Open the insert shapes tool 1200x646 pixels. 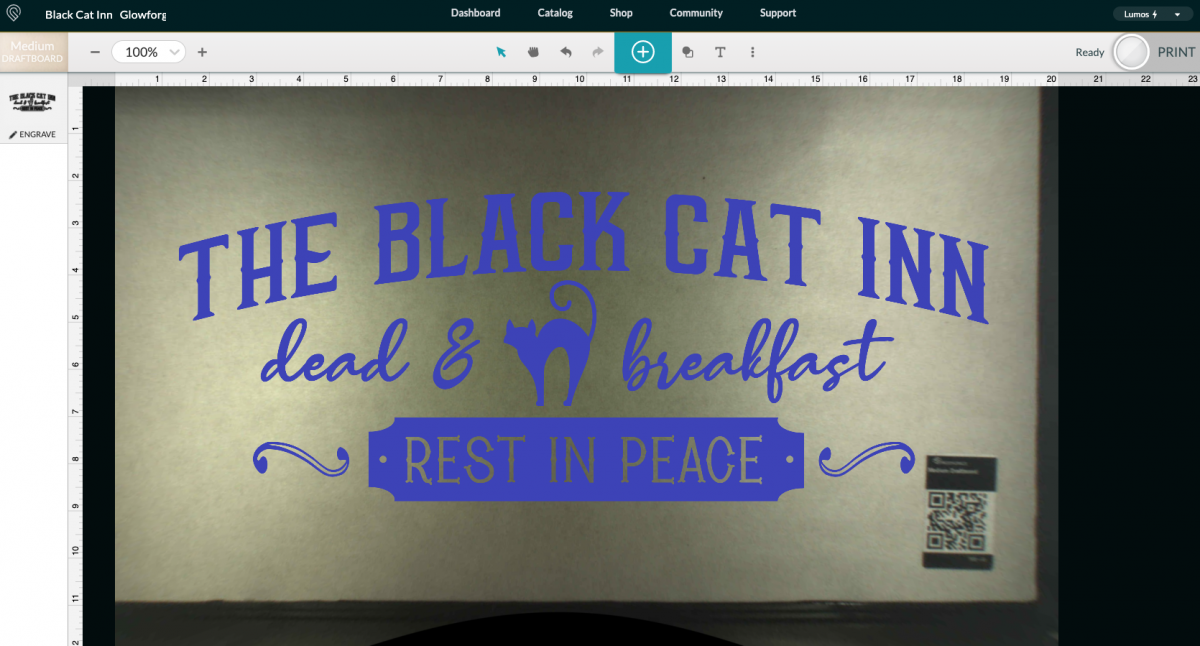688,52
